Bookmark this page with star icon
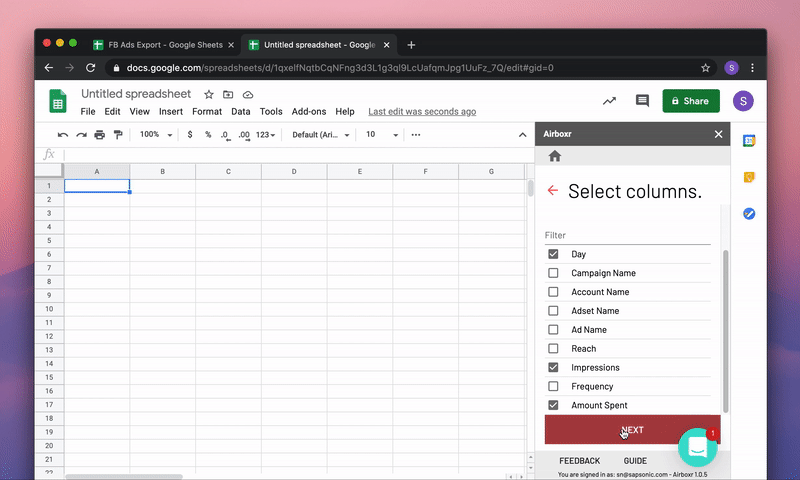 pos(705,68)
